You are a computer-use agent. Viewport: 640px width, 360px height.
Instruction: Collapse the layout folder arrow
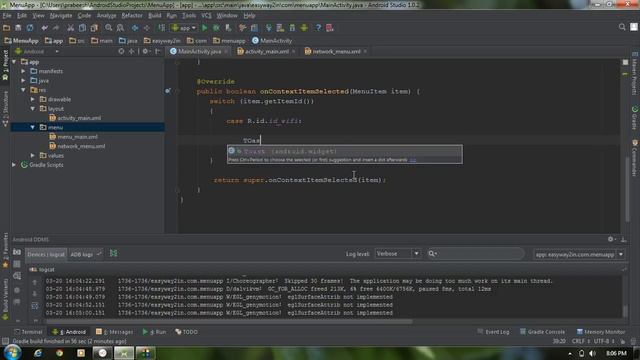tap(33, 109)
